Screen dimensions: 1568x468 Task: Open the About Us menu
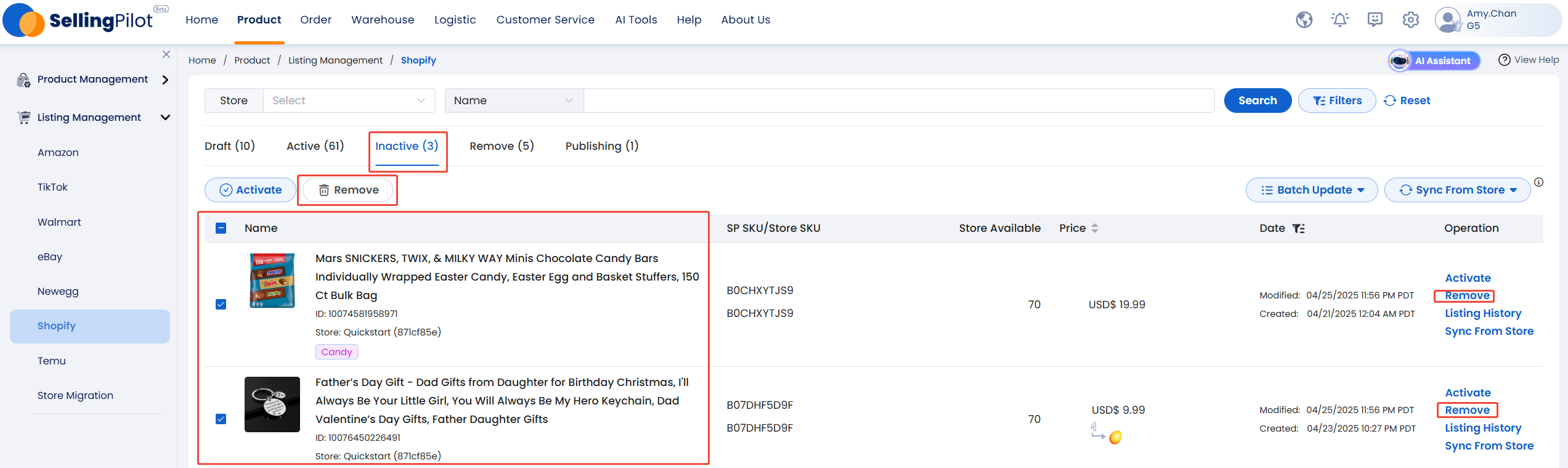click(x=745, y=20)
